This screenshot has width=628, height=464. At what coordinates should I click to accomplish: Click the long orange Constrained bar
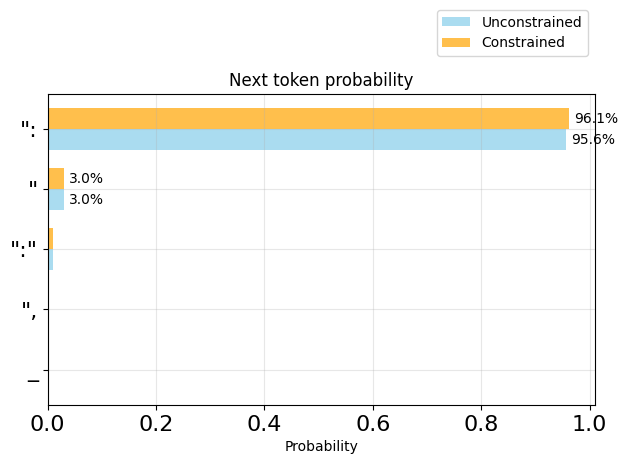(308, 119)
